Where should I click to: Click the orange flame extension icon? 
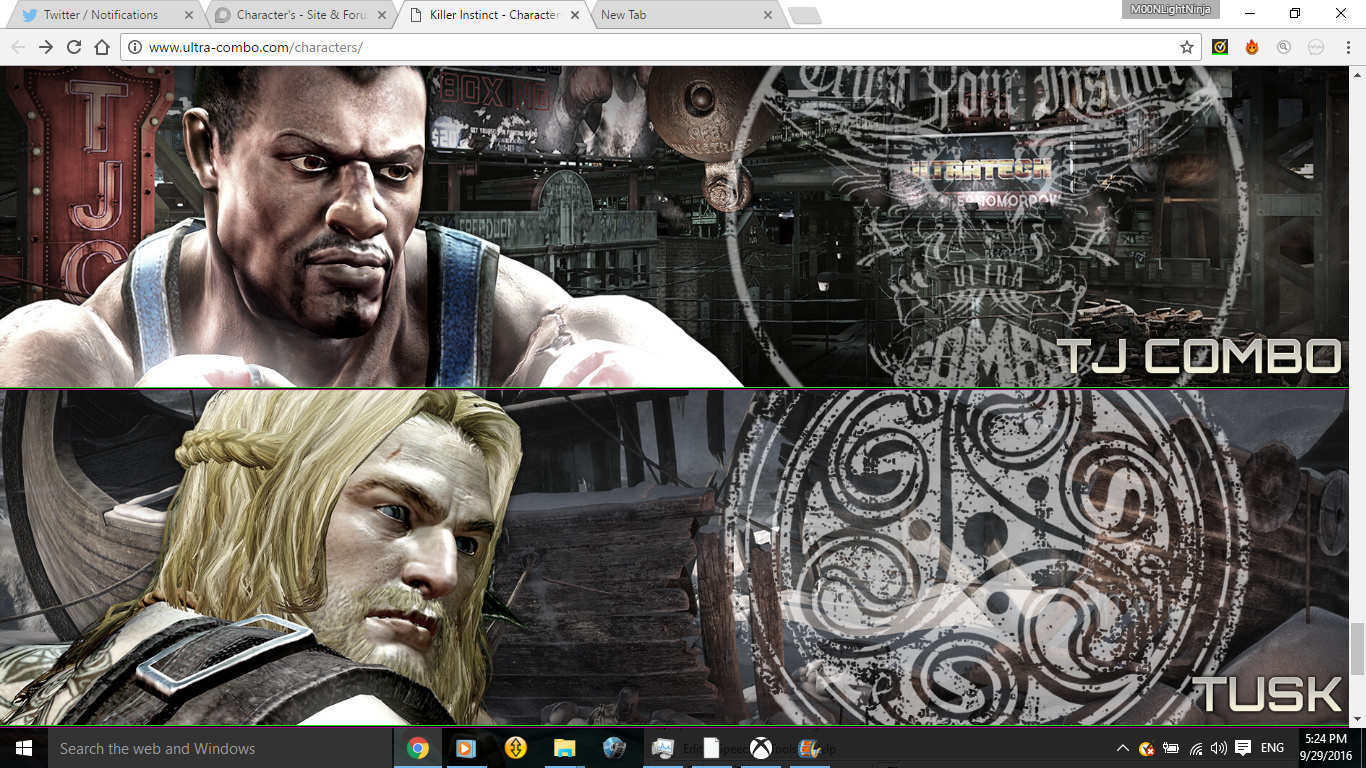[1252, 47]
